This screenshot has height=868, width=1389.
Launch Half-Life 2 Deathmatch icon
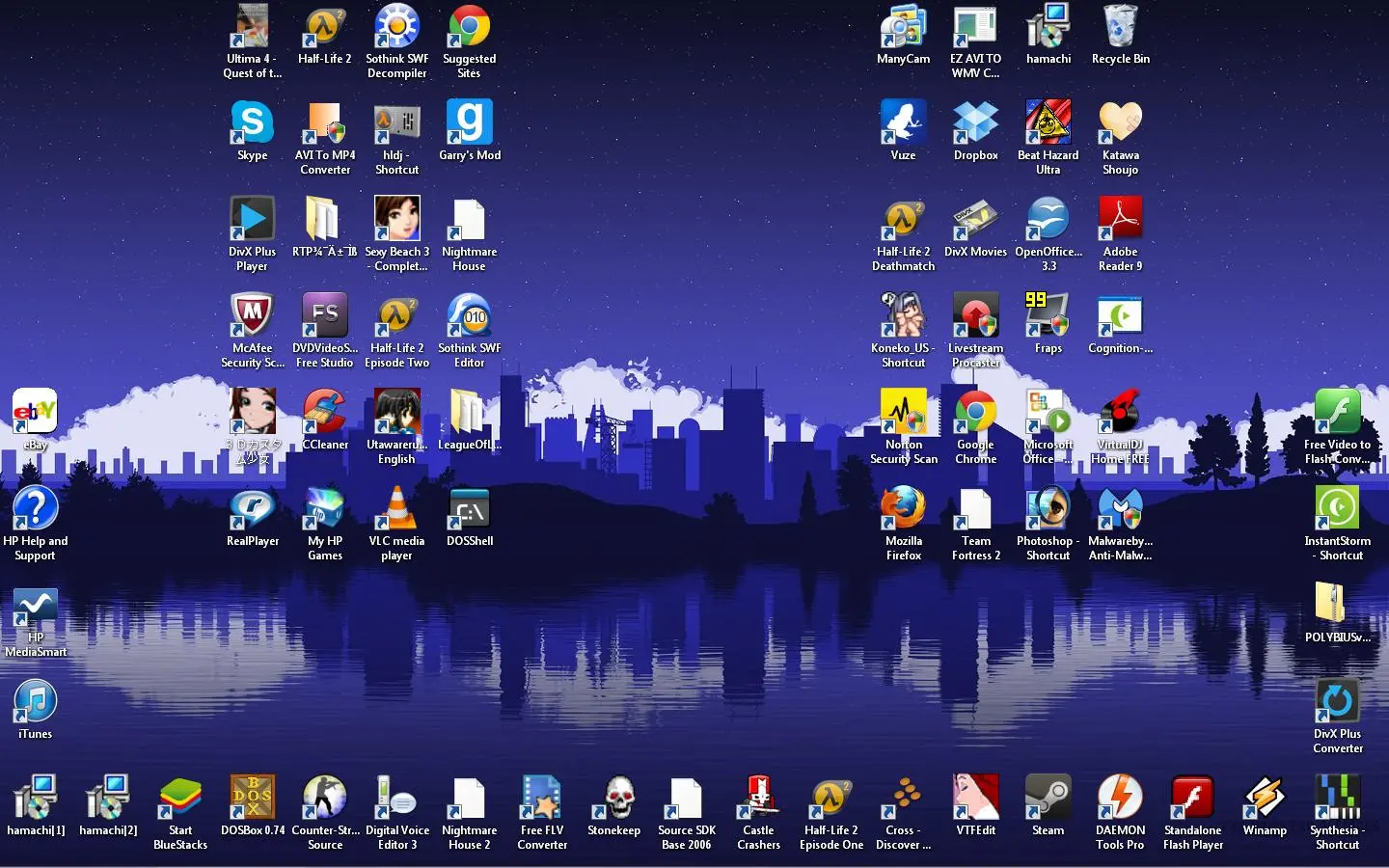[x=904, y=219]
